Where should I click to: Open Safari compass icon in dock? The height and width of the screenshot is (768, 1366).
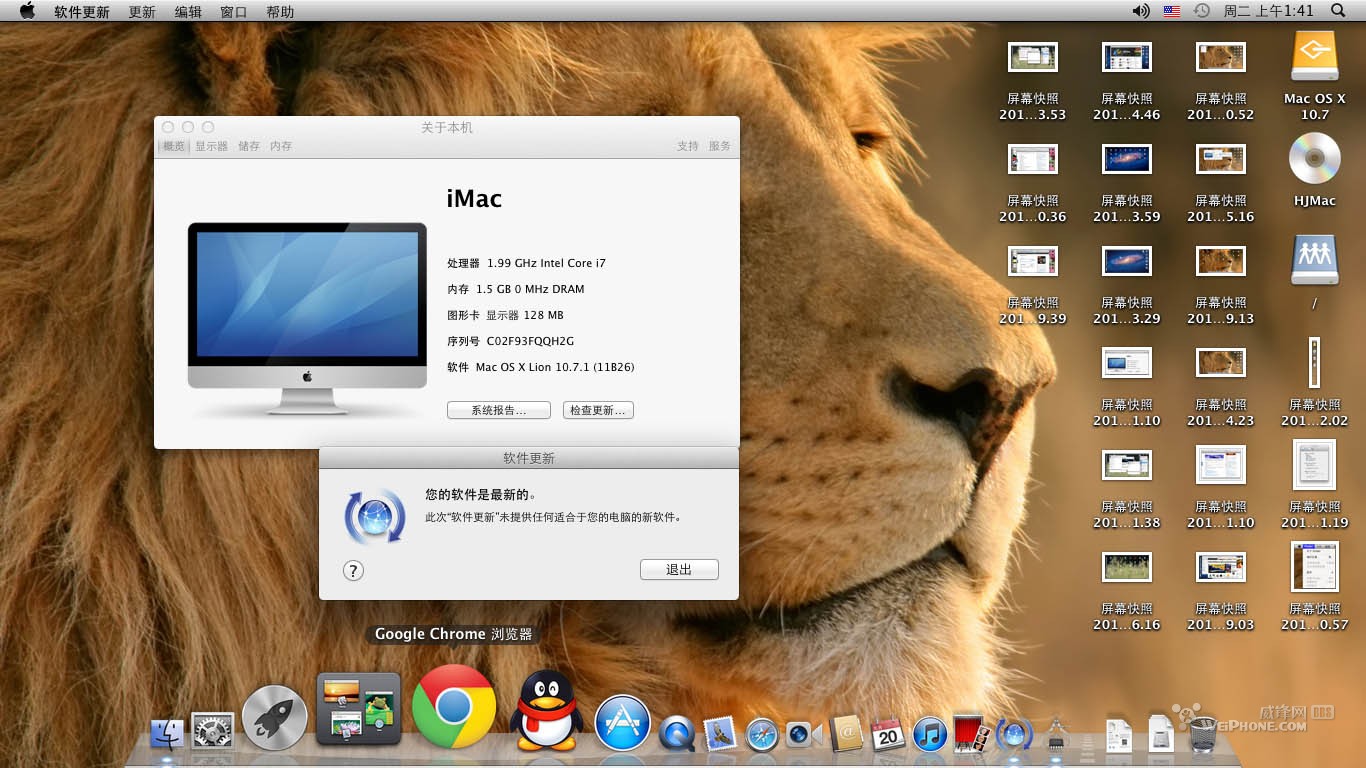tap(762, 735)
